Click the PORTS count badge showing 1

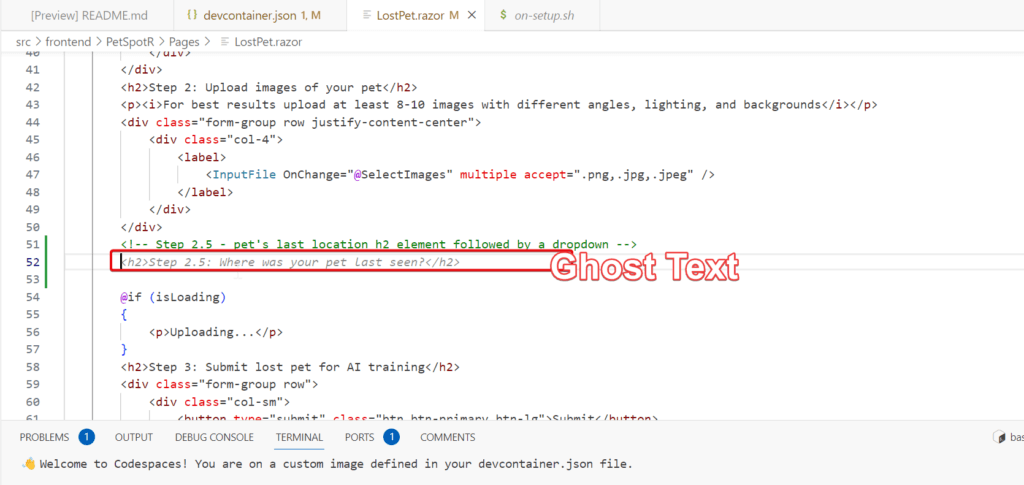click(391, 437)
